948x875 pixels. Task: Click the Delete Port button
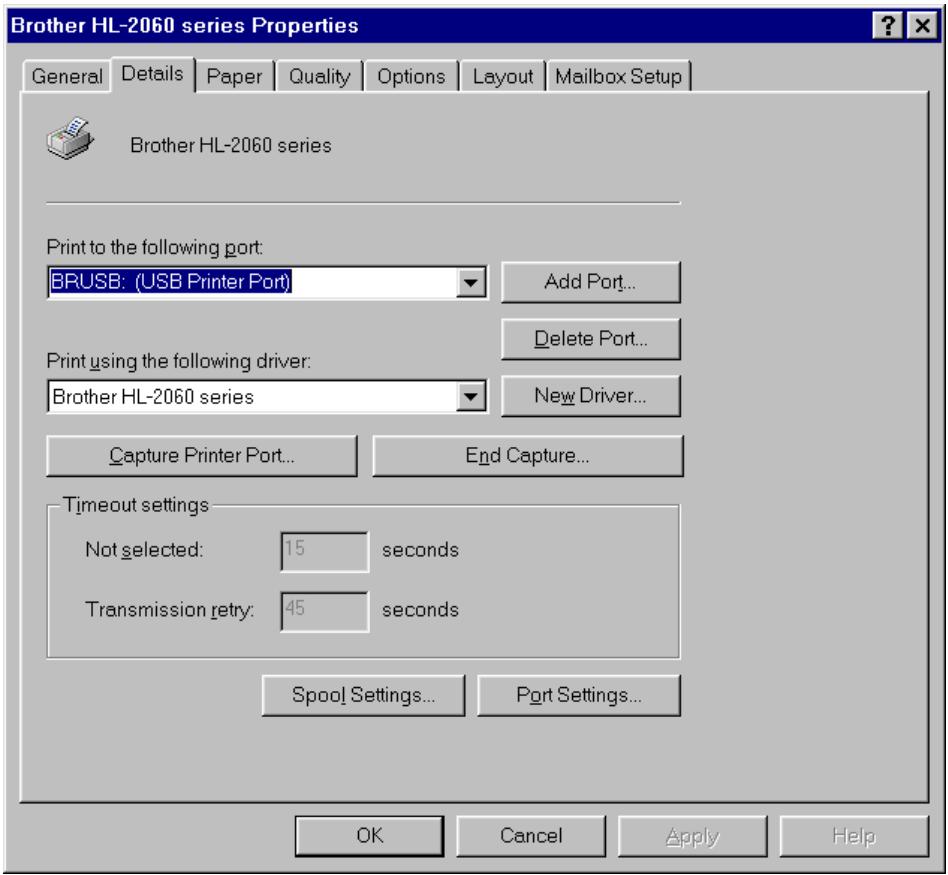pyautogui.click(x=591, y=339)
